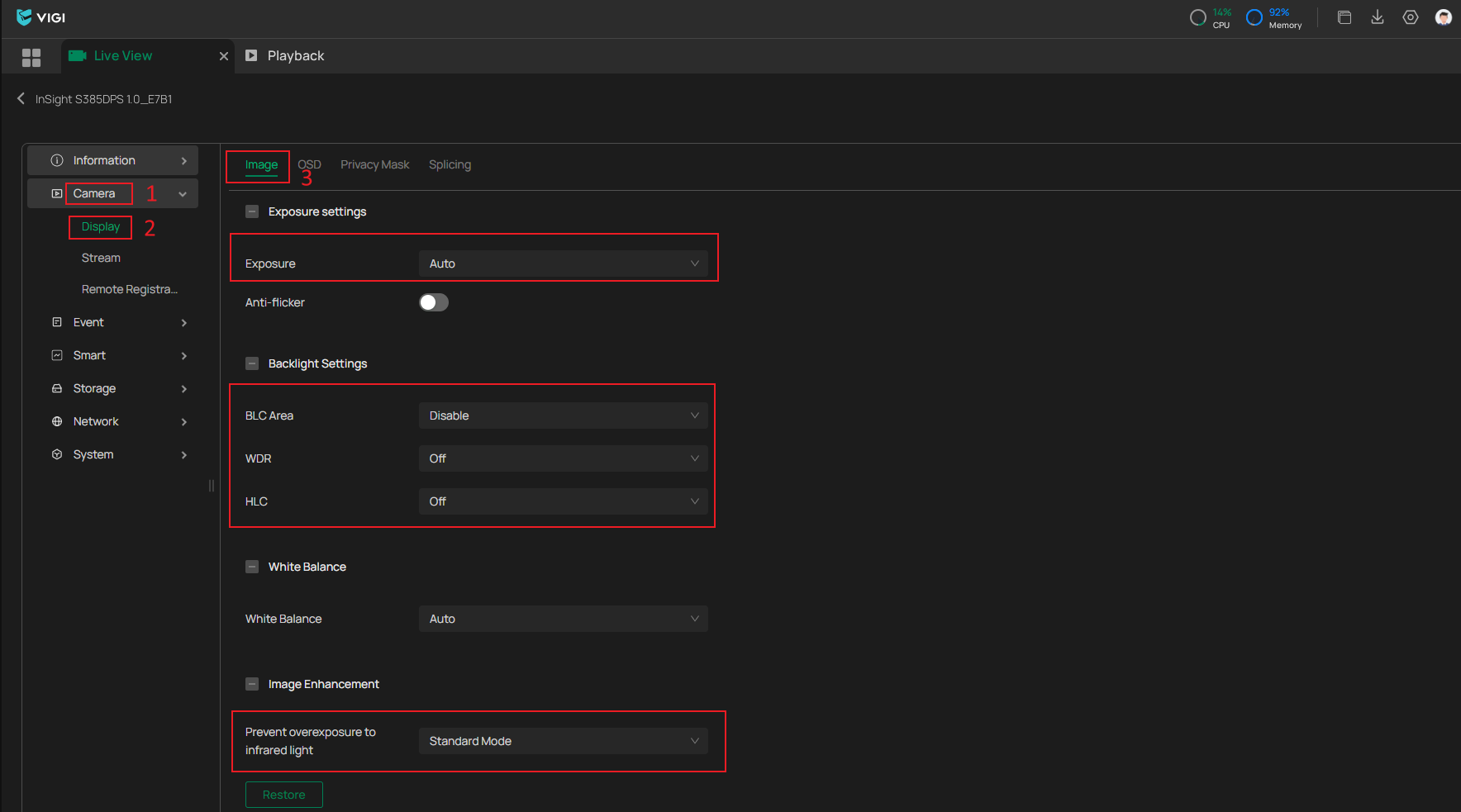
Task: Click the VIGI logo
Action: [x=40, y=17]
